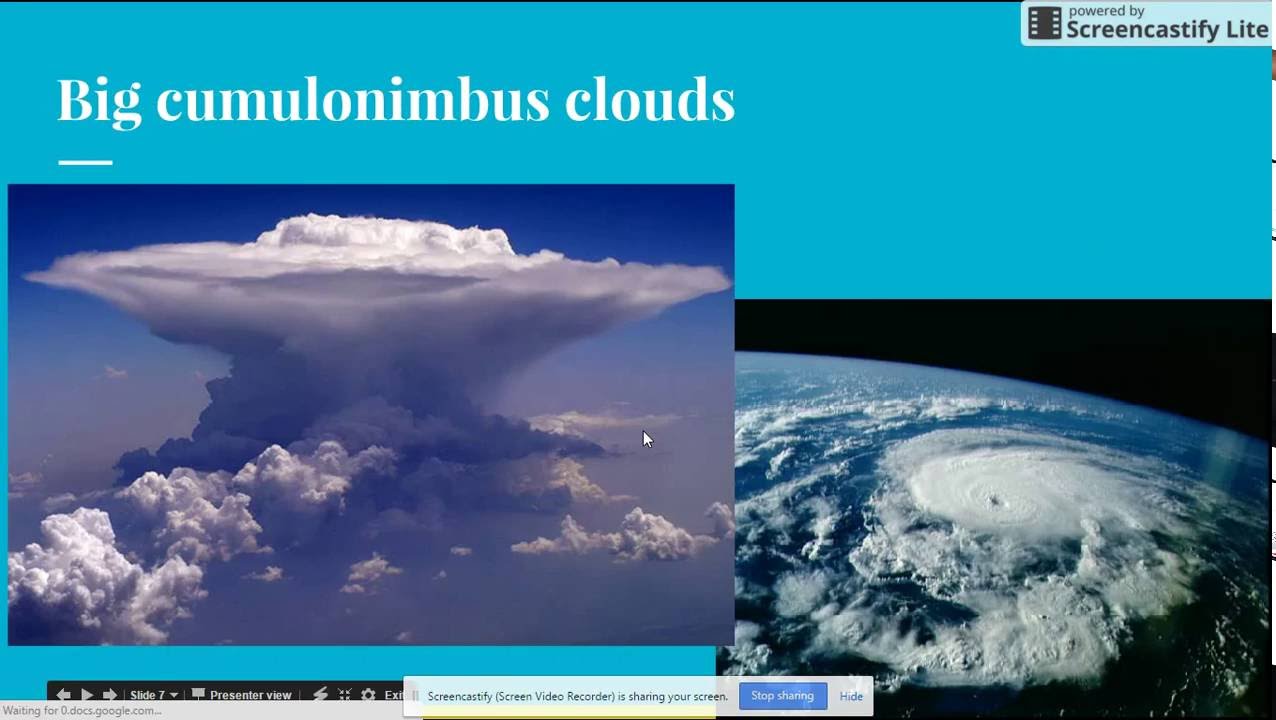1276x720 pixels.
Task: Click the cumulonimbus cloud photo
Action: [371, 414]
